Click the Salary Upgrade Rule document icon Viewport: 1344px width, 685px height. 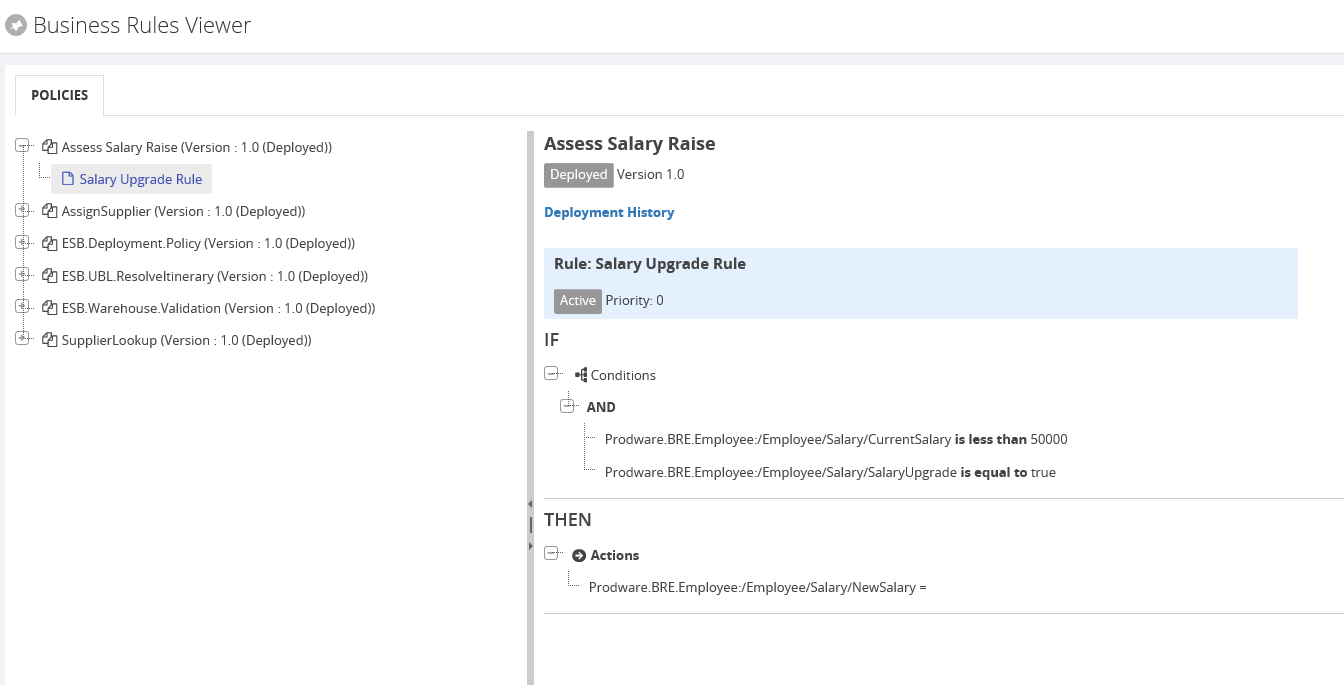tap(68, 179)
